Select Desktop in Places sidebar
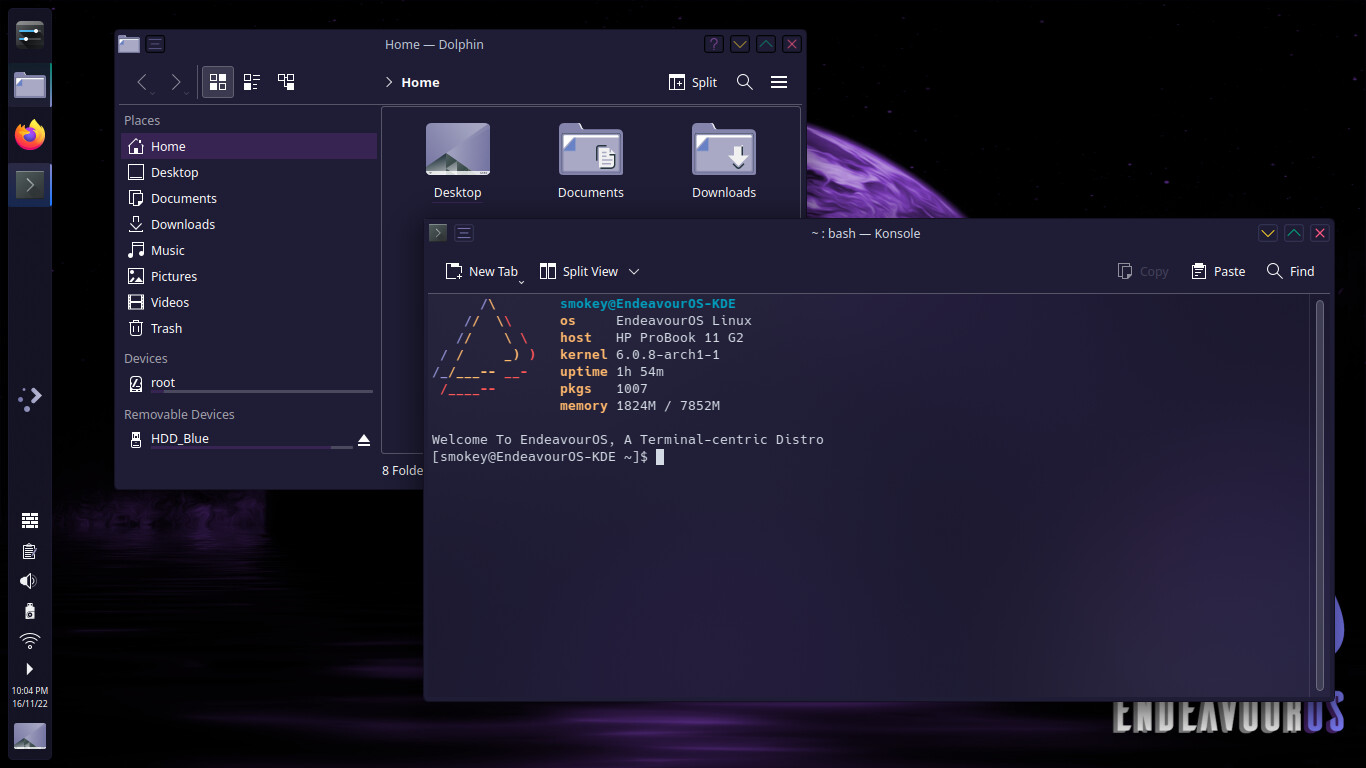 click(x=249, y=172)
